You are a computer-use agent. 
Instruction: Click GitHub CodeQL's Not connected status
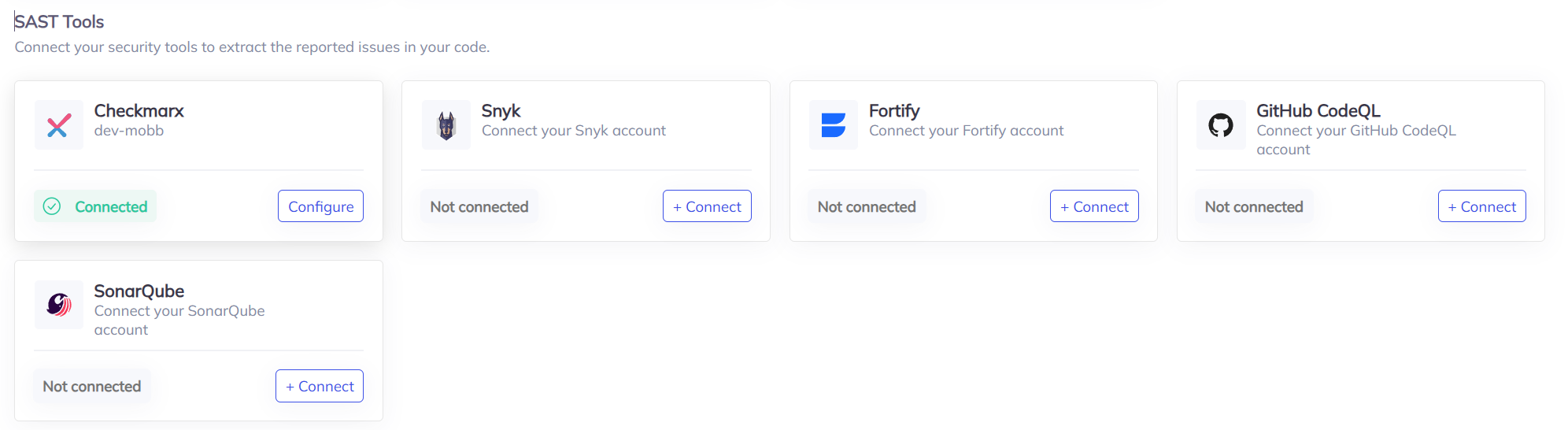(x=1254, y=206)
